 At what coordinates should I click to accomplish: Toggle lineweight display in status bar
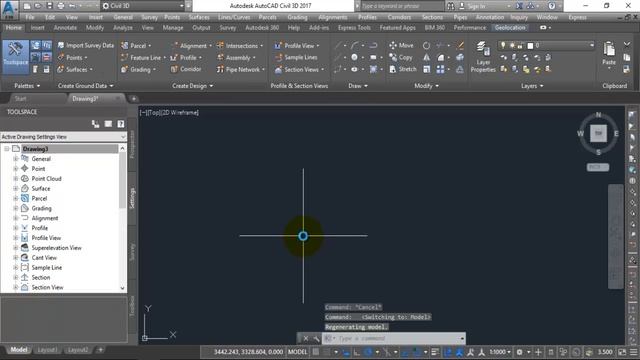pos(435,352)
